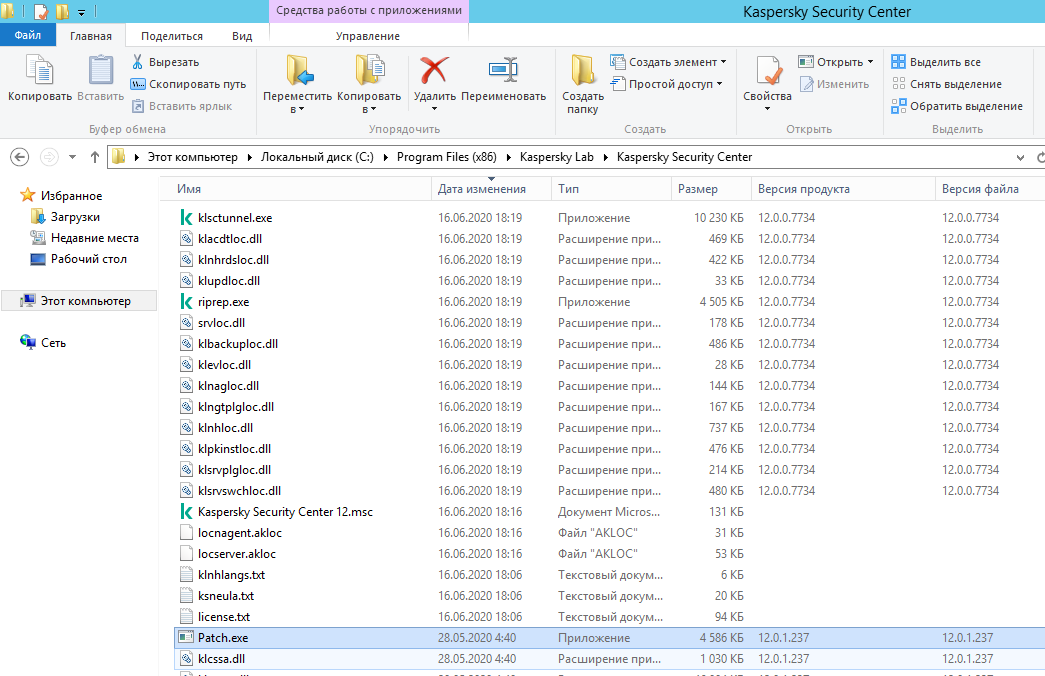Click the Delete (Удалить) red X icon
The width and height of the screenshot is (1045, 676).
[x=434, y=72]
